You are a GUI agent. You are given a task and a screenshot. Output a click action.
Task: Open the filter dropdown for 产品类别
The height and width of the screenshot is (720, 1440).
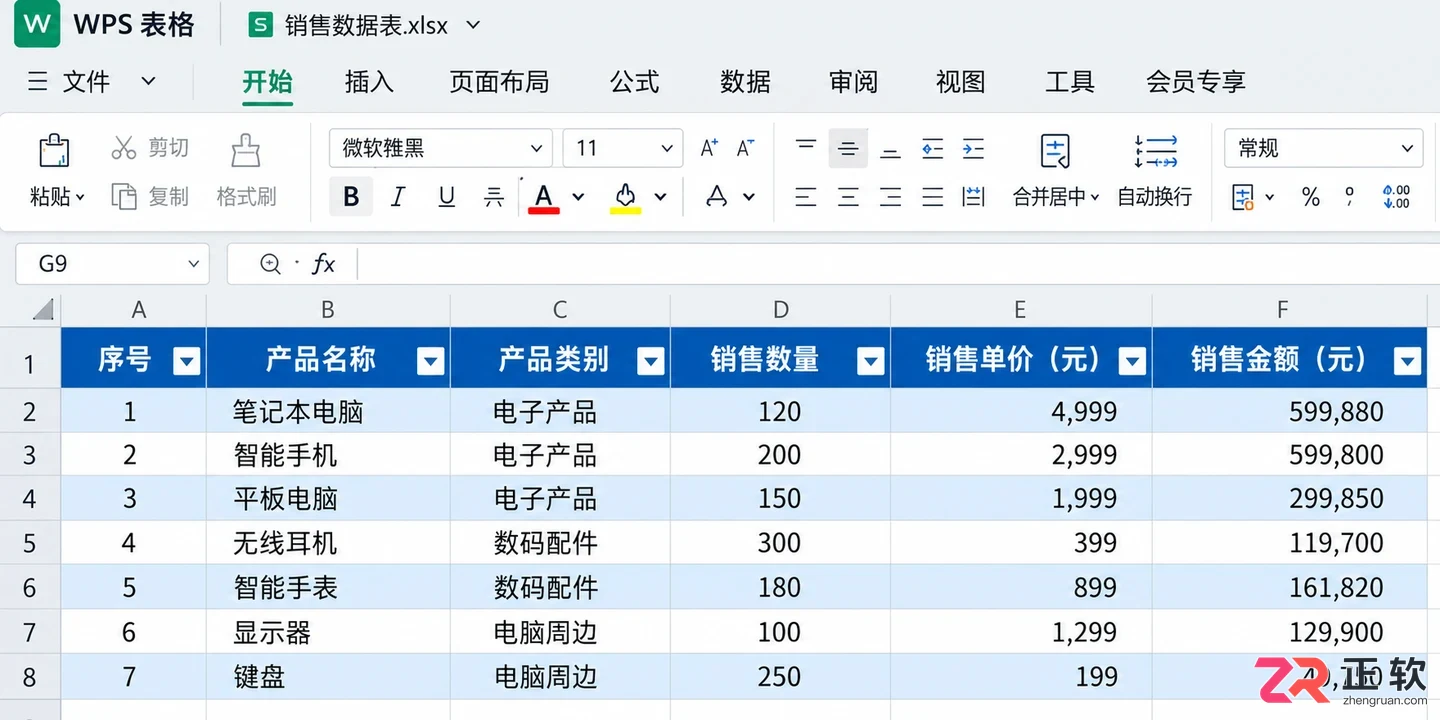pyautogui.click(x=651, y=361)
